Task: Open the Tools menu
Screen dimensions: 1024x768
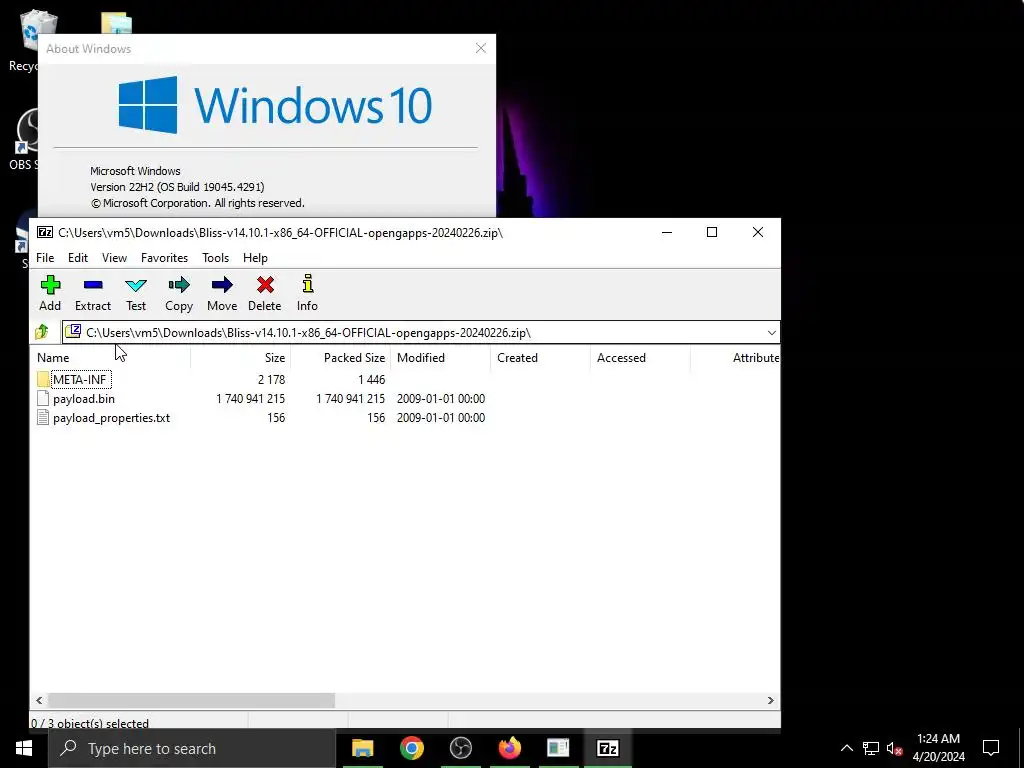Action: click(216, 258)
